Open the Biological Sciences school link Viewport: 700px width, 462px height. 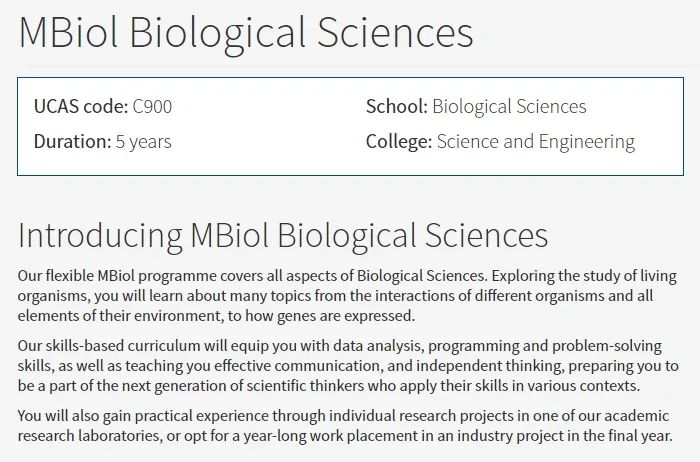[x=509, y=107]
